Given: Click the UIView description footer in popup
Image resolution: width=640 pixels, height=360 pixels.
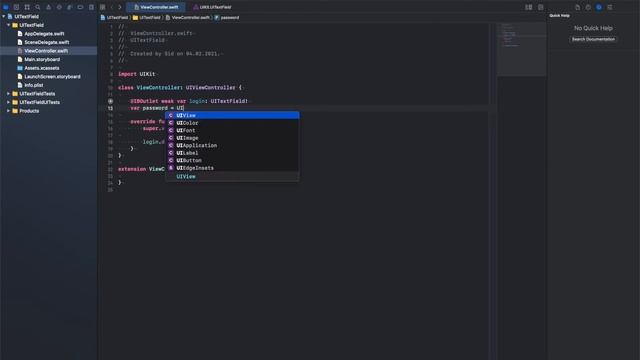Looking at the screenshot, I should click(x=232, y=176).
